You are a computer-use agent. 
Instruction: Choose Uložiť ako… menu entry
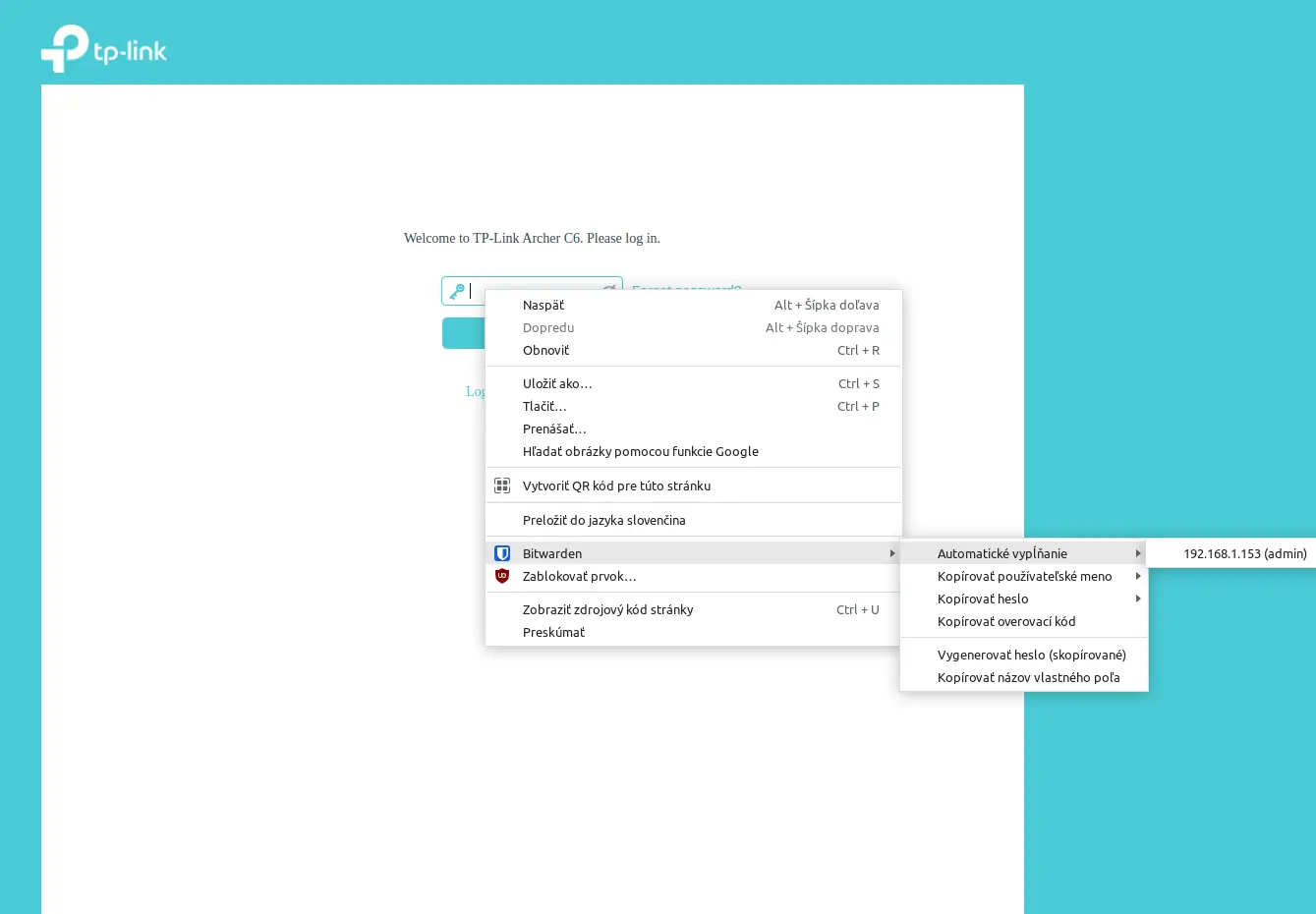pyautogui.click(x=694, y=383)
